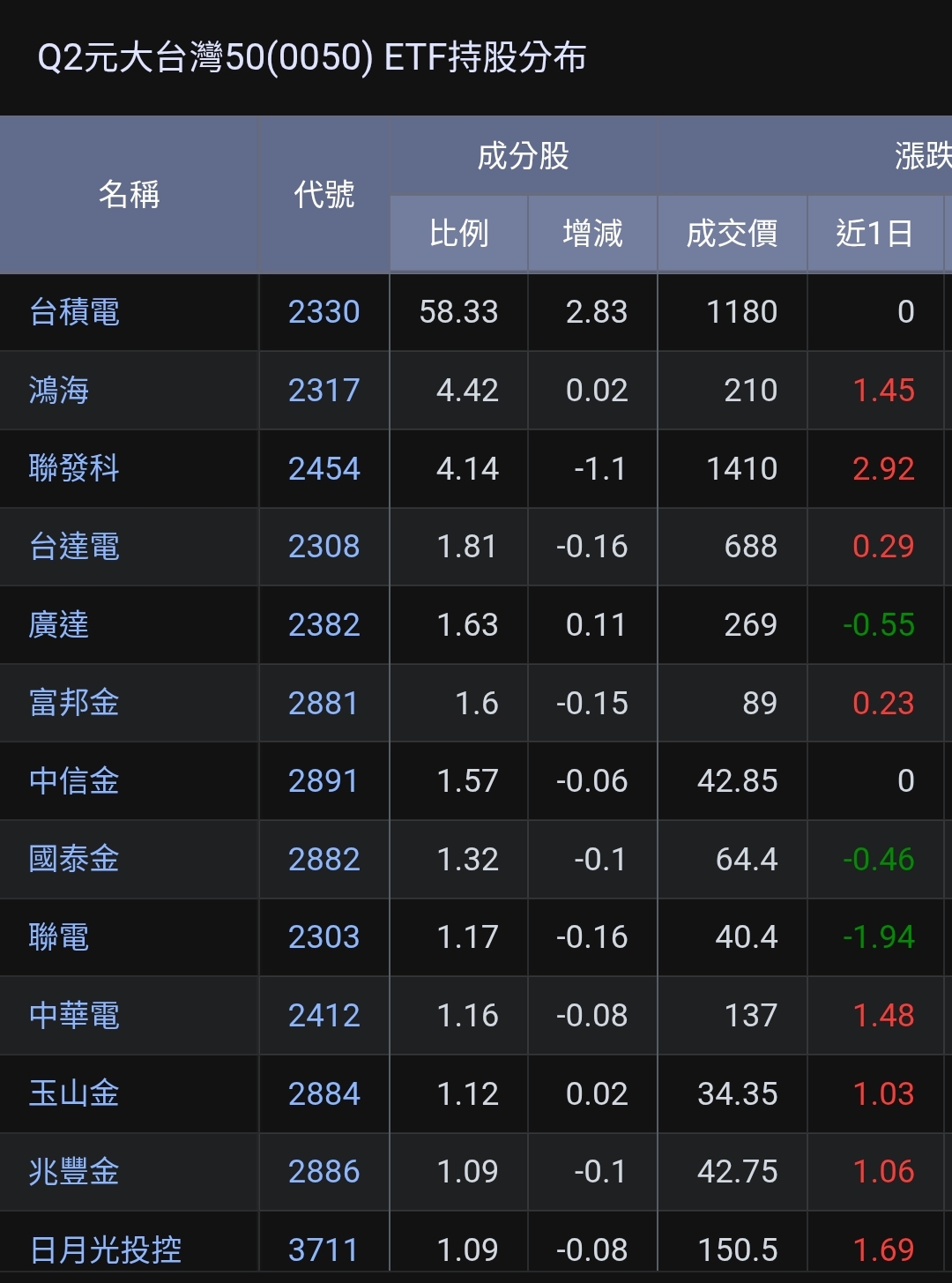Select stock code 2330
This screenshot has height=1283, width=952.
coord(324,312)
